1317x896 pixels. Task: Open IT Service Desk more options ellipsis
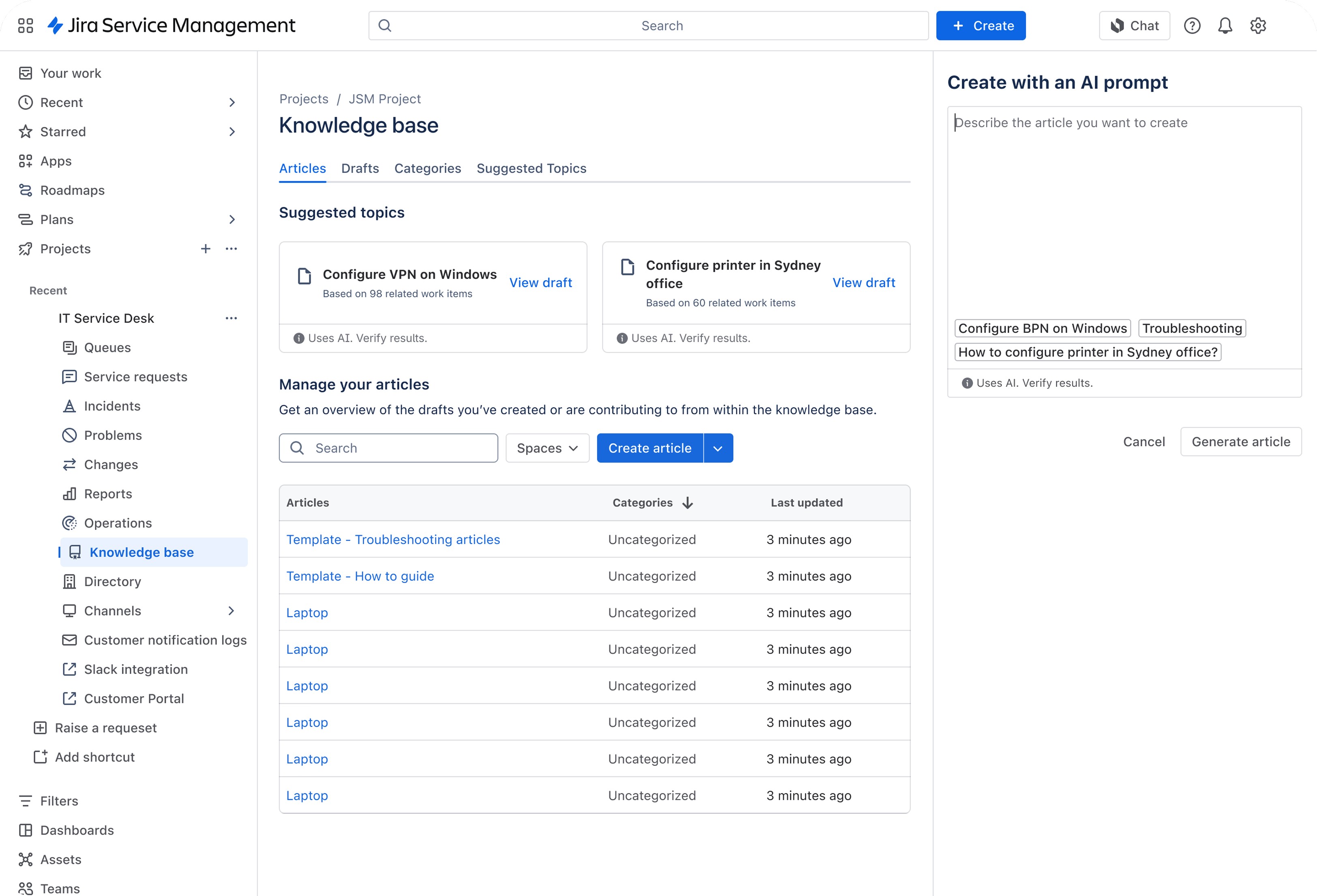[231, 319]
